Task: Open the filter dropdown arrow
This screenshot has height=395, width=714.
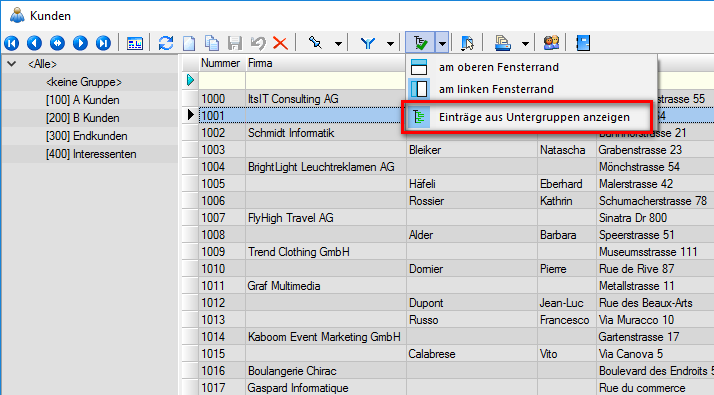Action: 390,44
